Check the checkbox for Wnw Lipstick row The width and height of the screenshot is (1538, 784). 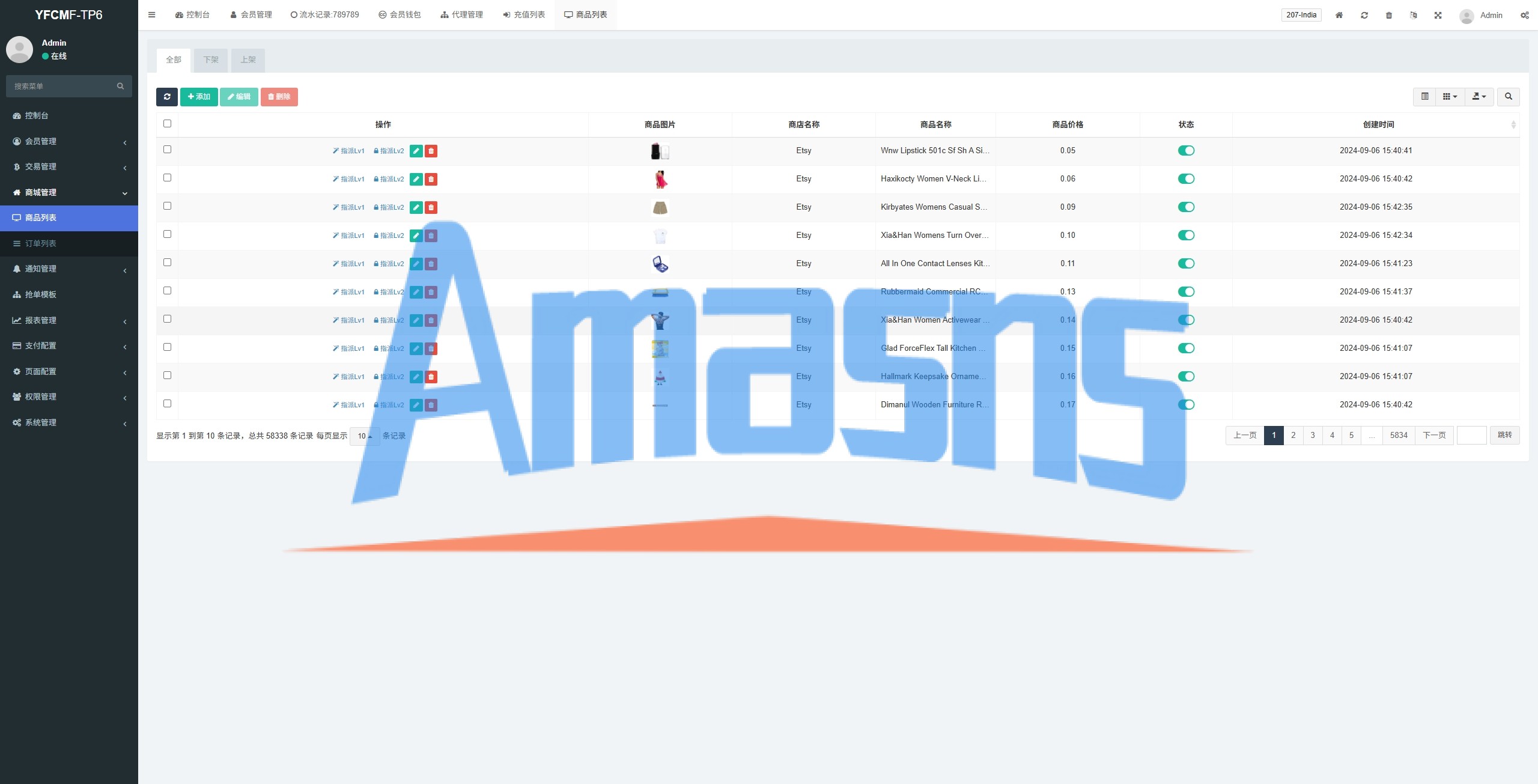tap(168, 150)
